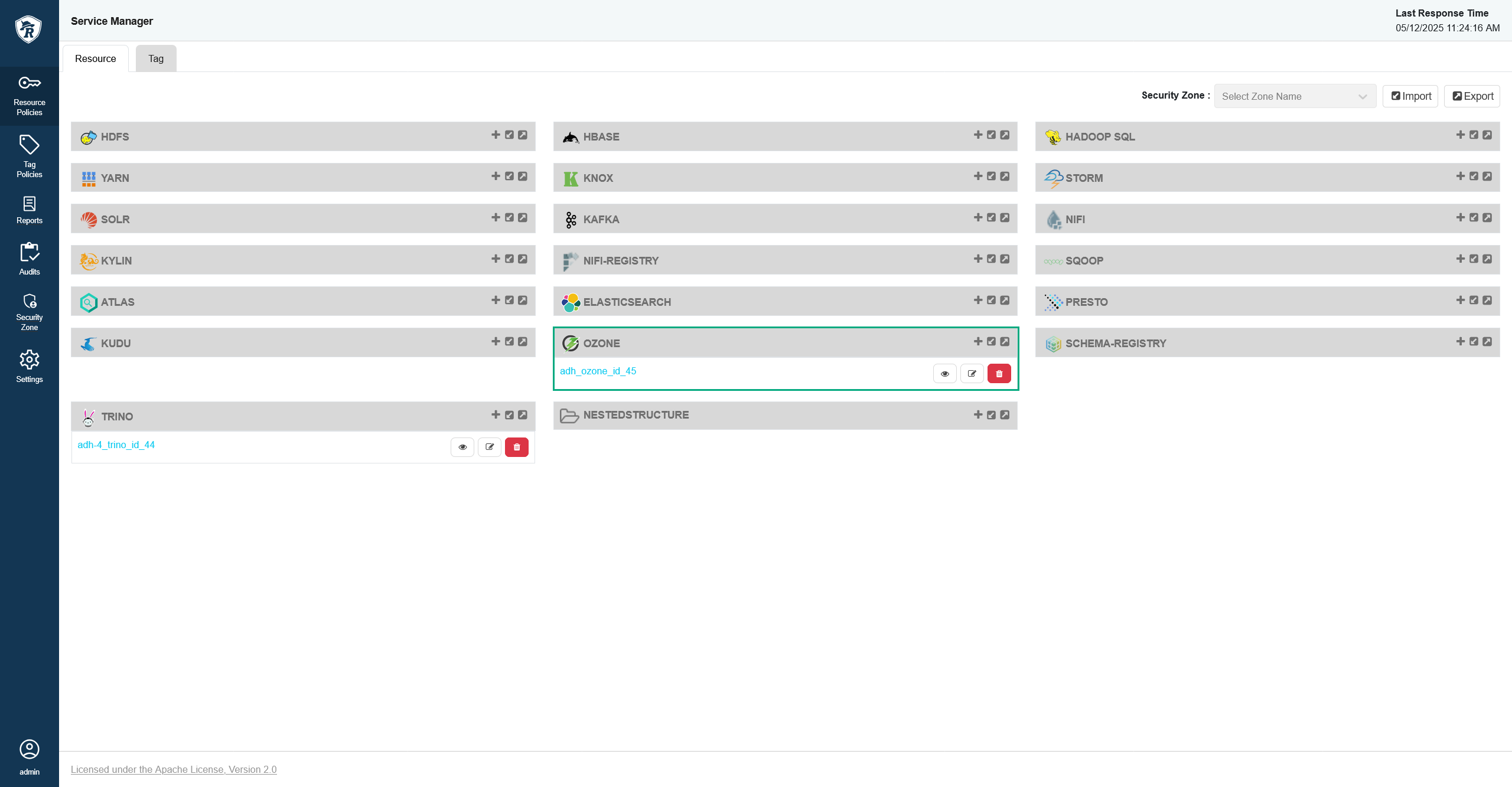Open Security Zone name dropdown
1512x787 pixels.
(x=1295, y=96)
